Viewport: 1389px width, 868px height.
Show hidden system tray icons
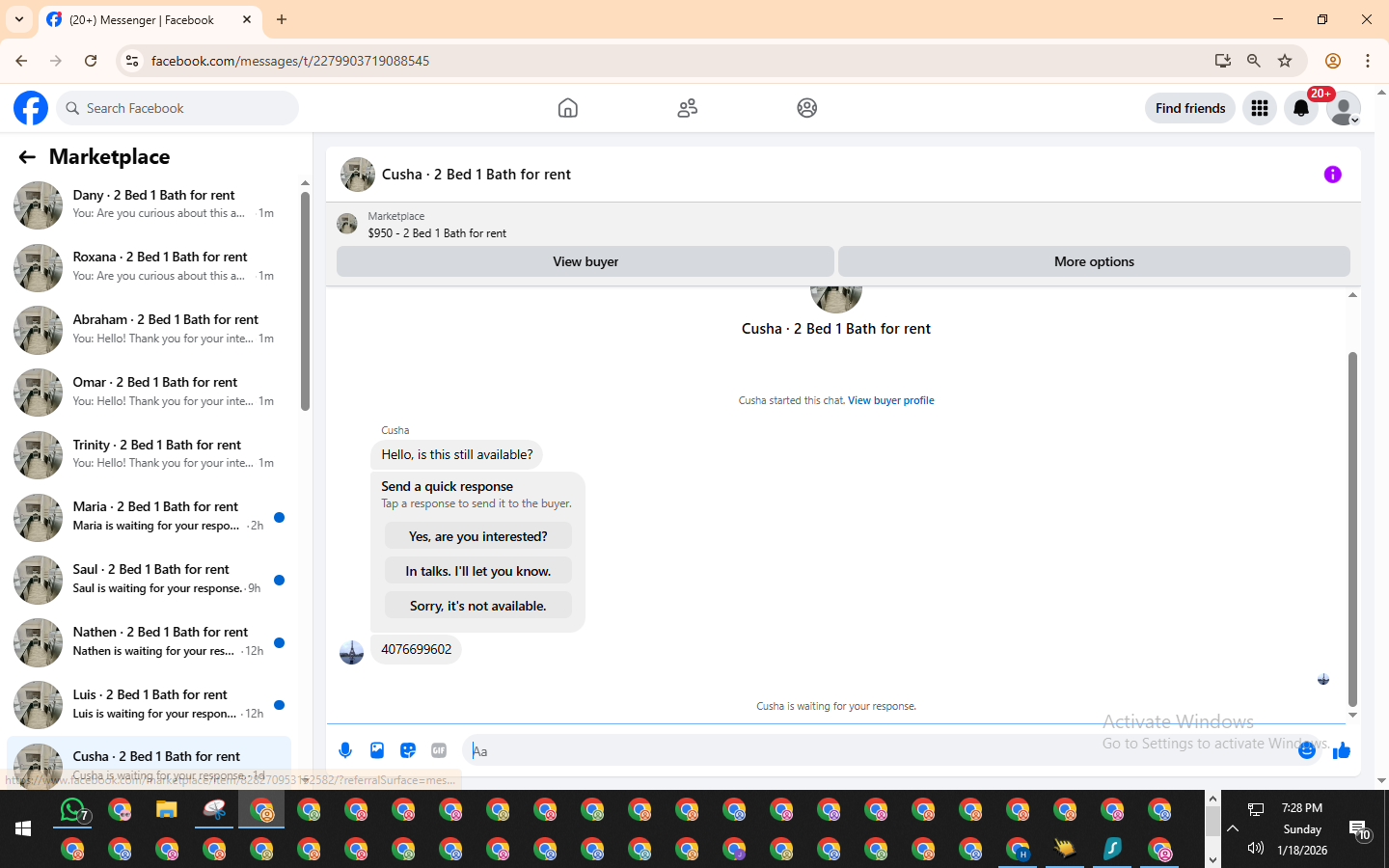click(1233, 828)
